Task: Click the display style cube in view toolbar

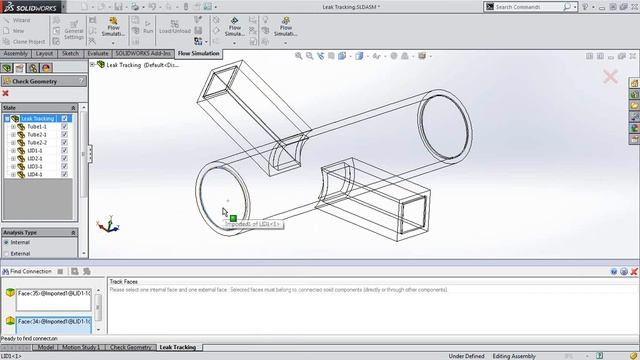Action: click(x=359, y=56)
